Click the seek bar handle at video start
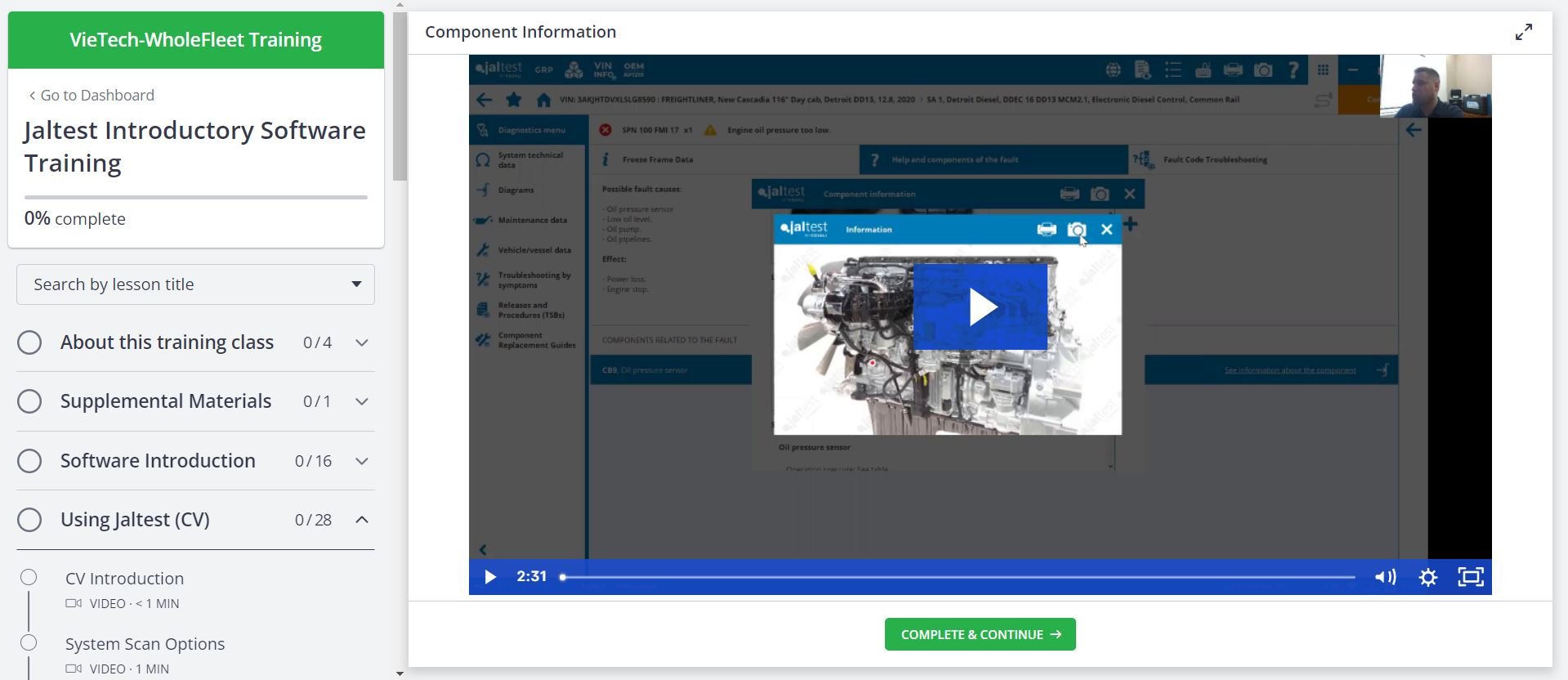This screenshot has height=680, width=1568. [563, 577]
